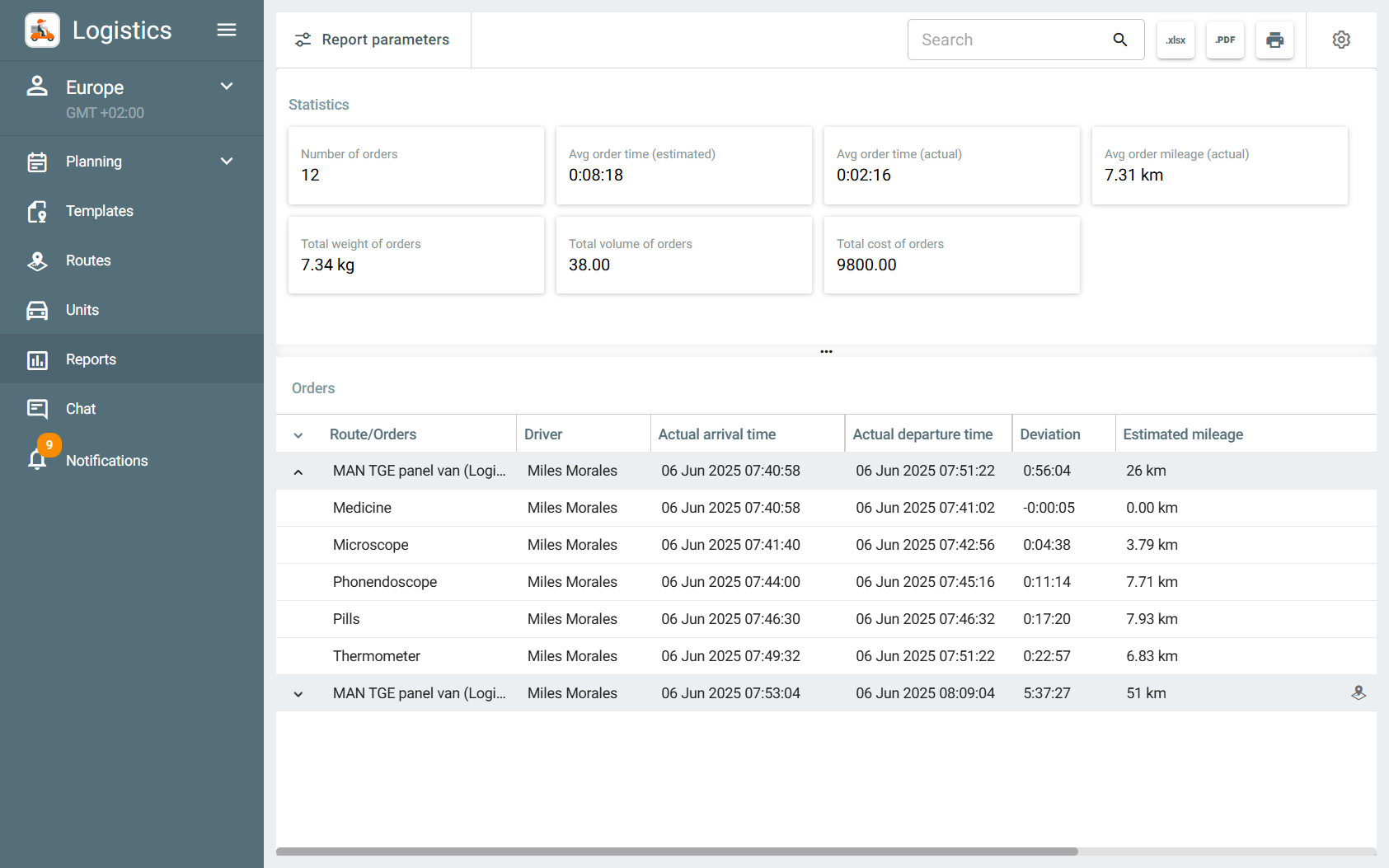1389x868 pixels.
Task: Click Total volume of orders card
Action: click(x=684, y=256)
